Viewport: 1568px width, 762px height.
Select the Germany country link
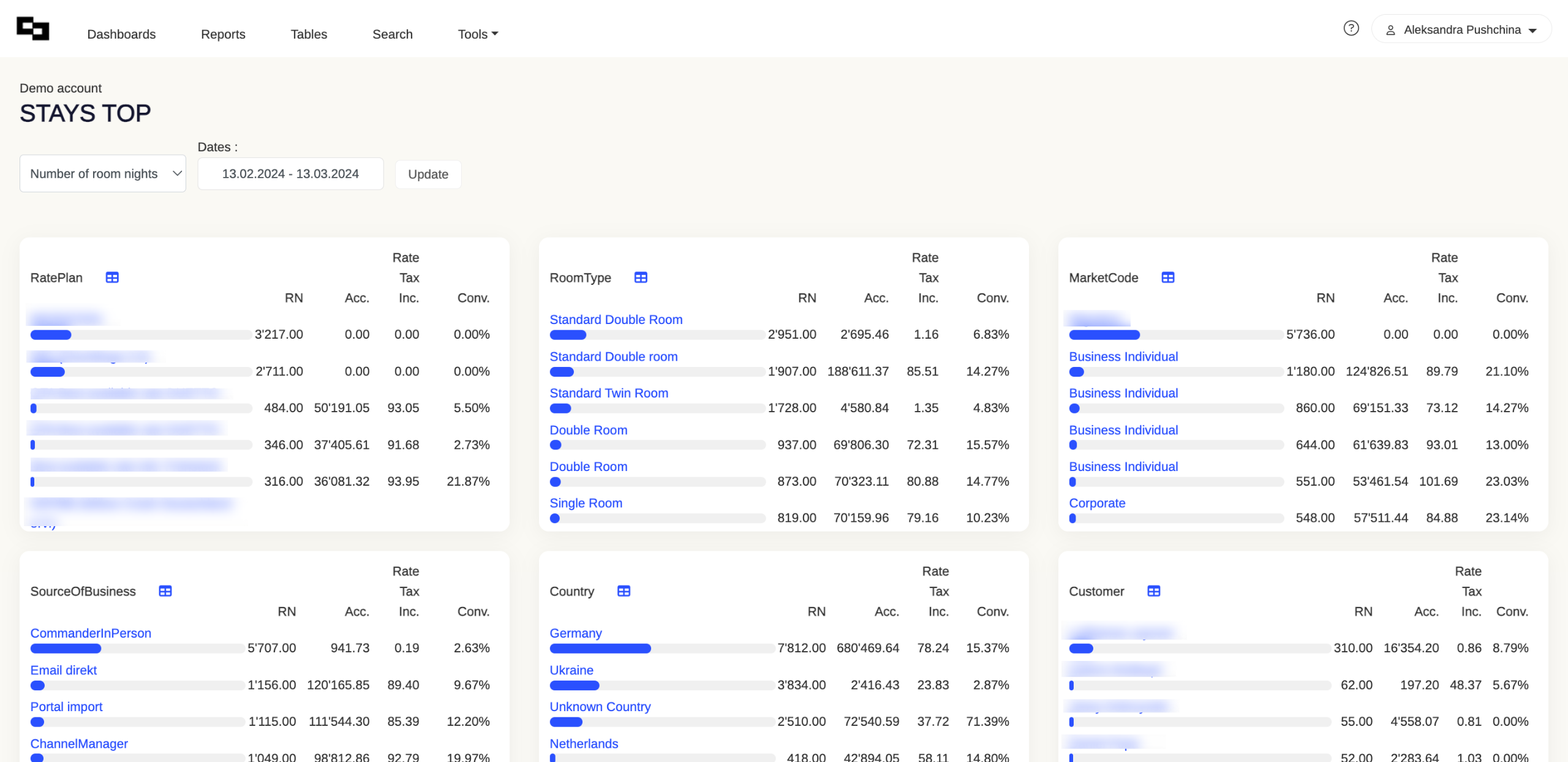tap(575, 633)
